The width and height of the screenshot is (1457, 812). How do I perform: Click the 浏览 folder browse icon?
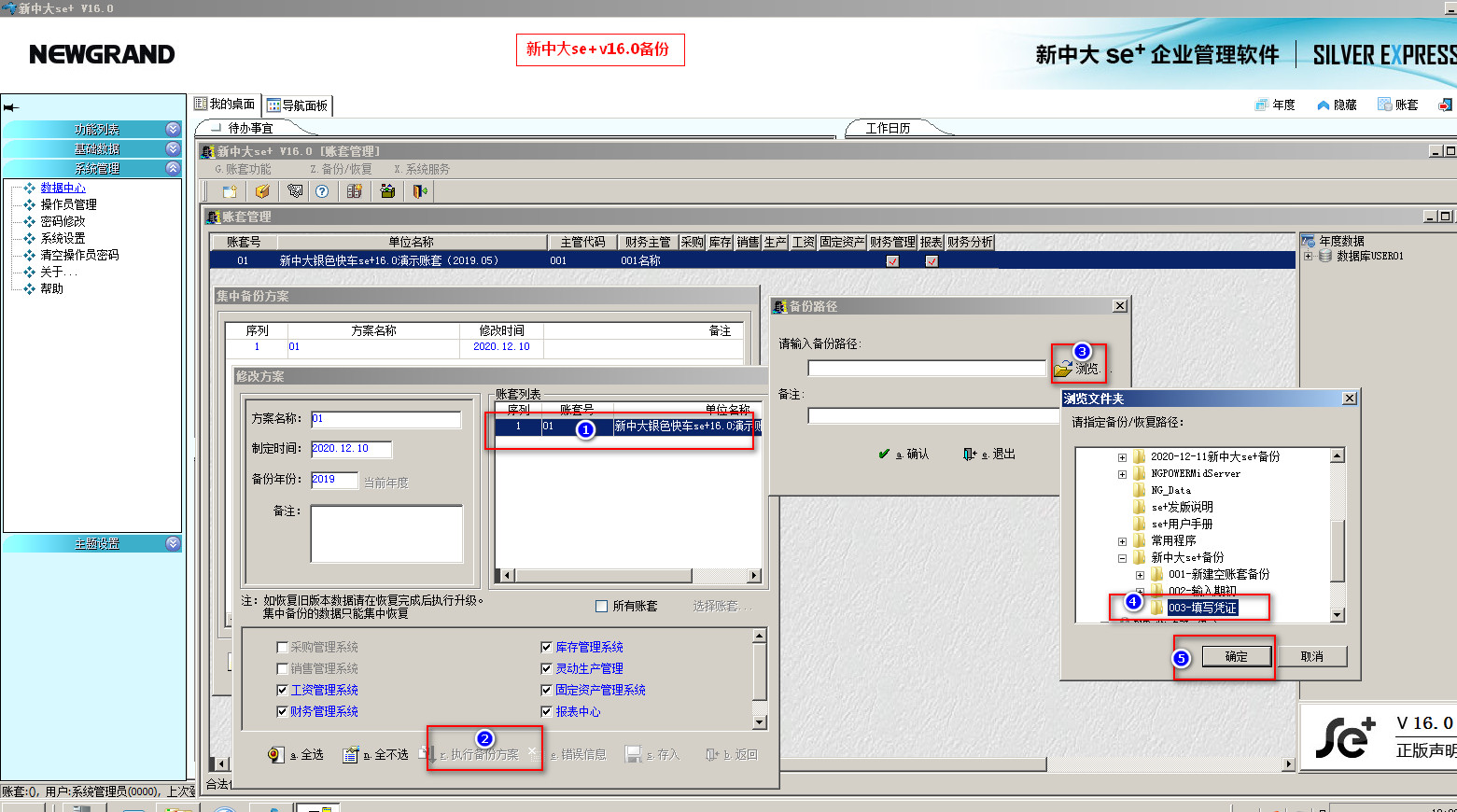[x=1062, y=370]
